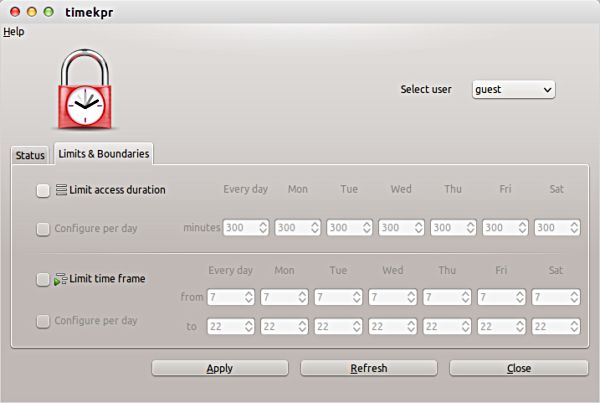600x403 pixels.
Task: Click the Refresh button
Action: click(x=368, y=368)
